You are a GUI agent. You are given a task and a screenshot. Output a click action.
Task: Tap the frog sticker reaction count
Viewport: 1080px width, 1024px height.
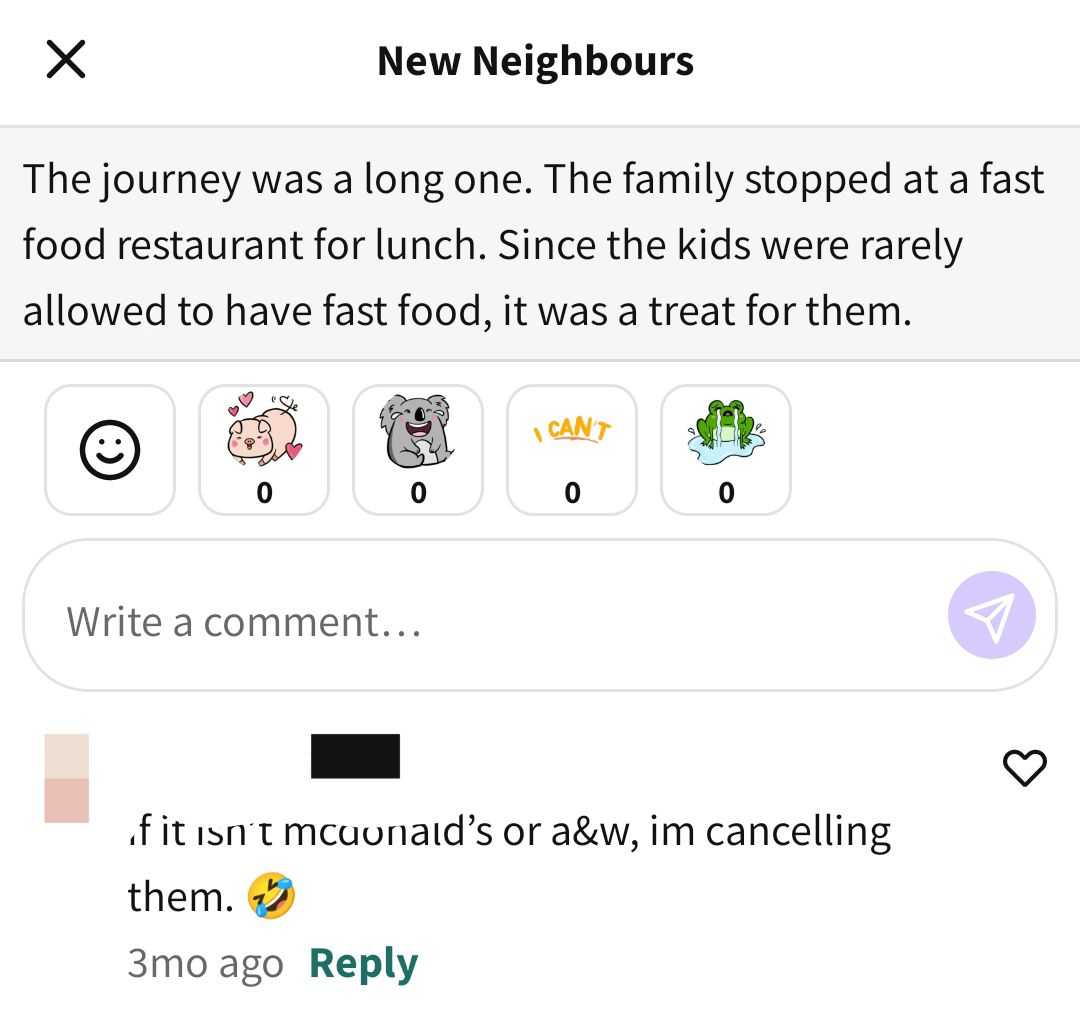point(726,492)
